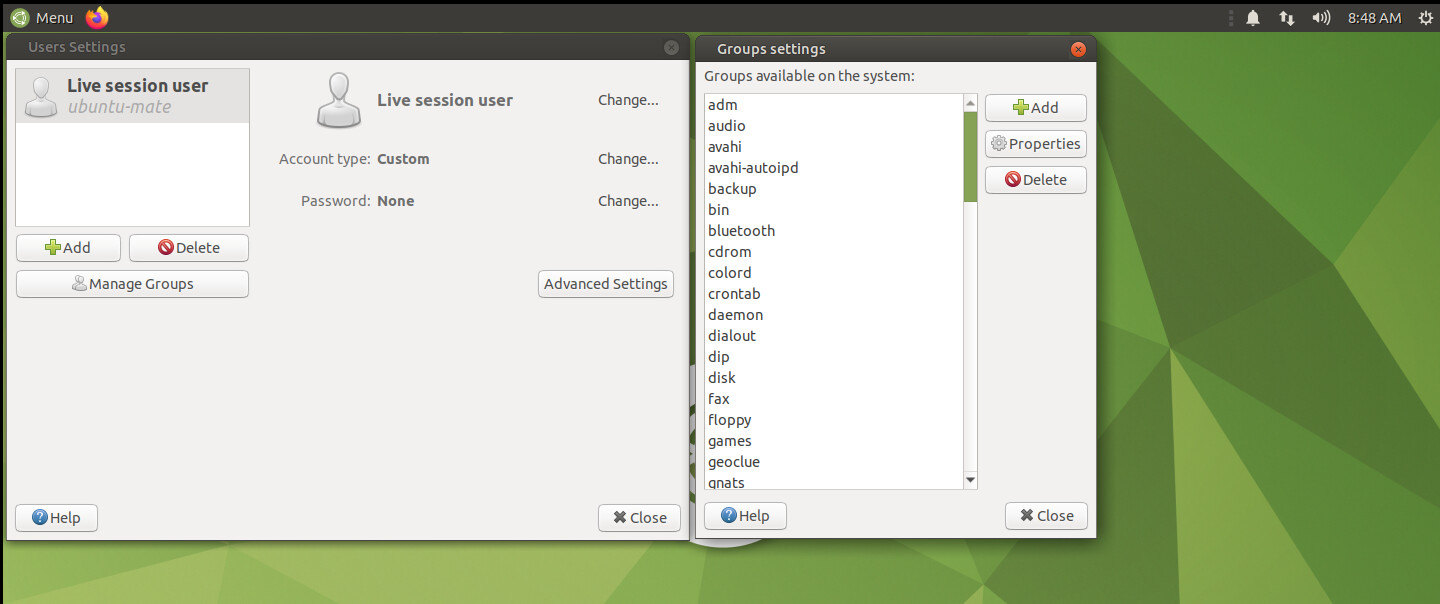Select the dip group
Screen dimensions: 1440x604
tap(834, 357)
